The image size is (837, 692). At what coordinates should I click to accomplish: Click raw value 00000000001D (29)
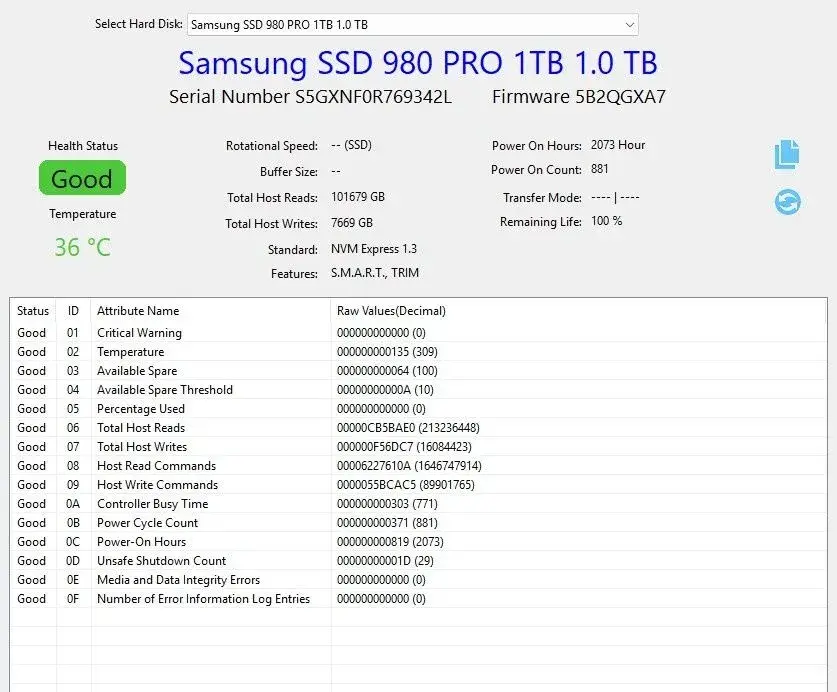[x=385, y=561]
